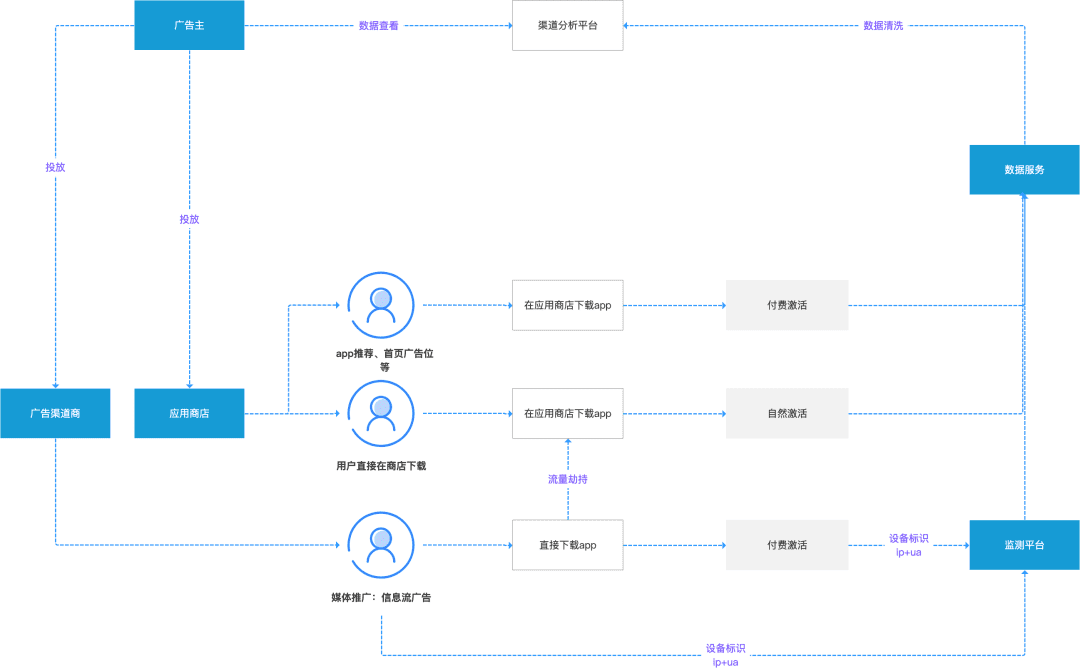Select the 投放 label below 广告主
Screen dimensions: 1080x671
click(189, 219)
